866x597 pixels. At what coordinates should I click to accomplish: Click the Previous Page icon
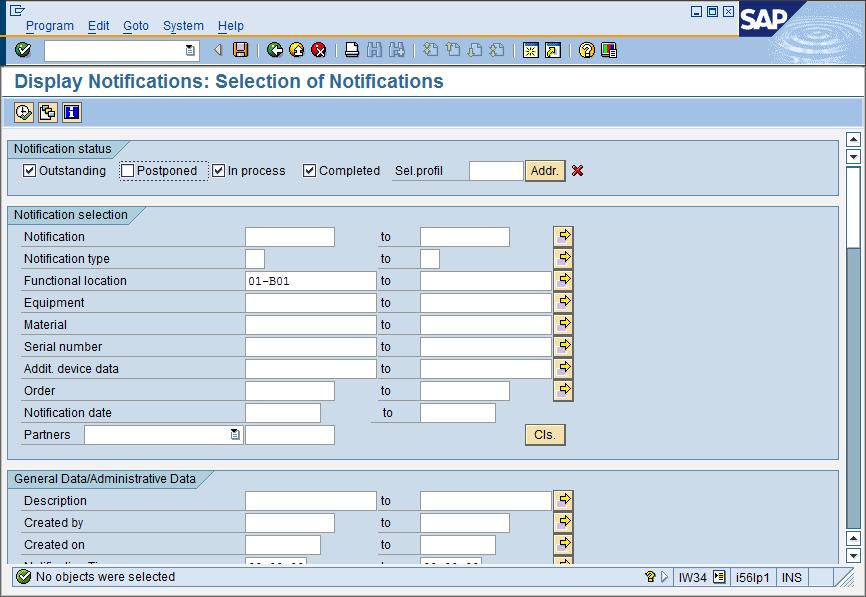pos(452,50)
